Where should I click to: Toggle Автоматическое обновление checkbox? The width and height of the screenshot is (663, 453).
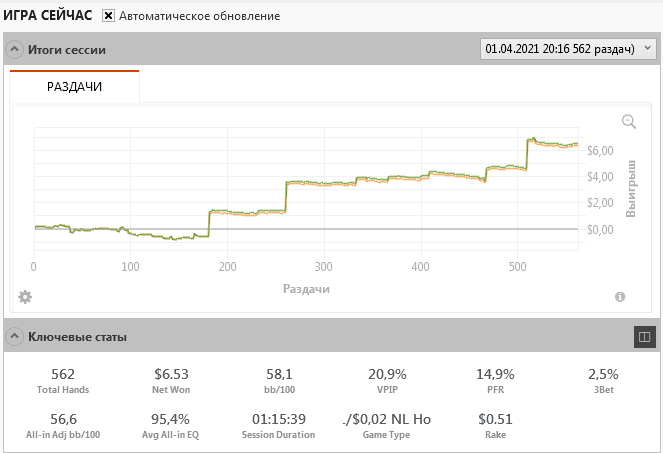pyautogui.click(x=108, y=16)
